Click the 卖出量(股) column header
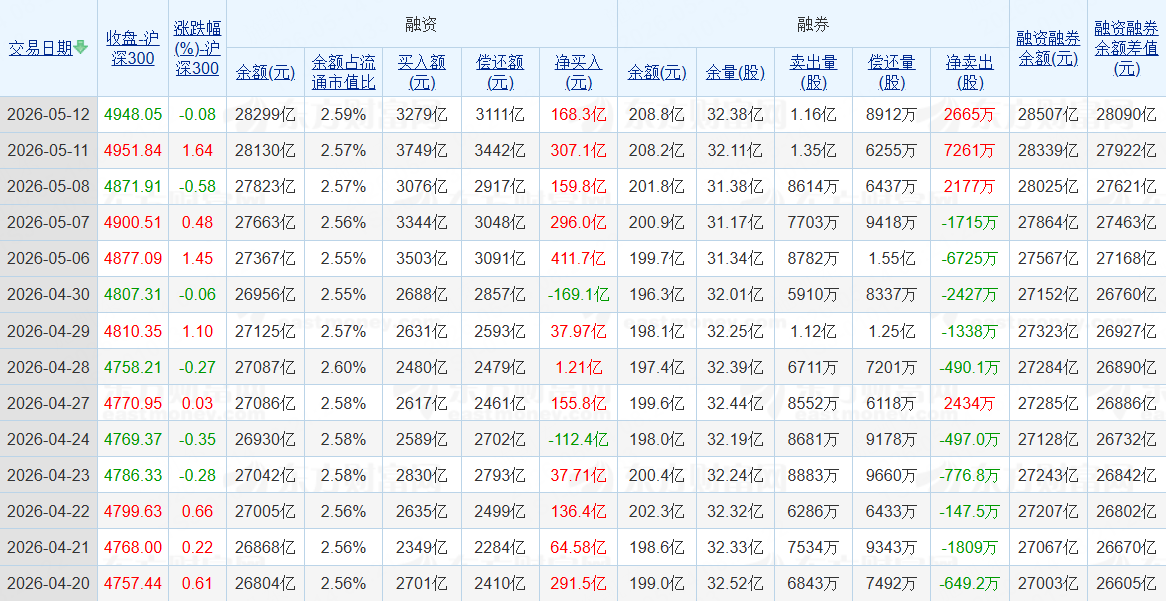 point(814,72)
